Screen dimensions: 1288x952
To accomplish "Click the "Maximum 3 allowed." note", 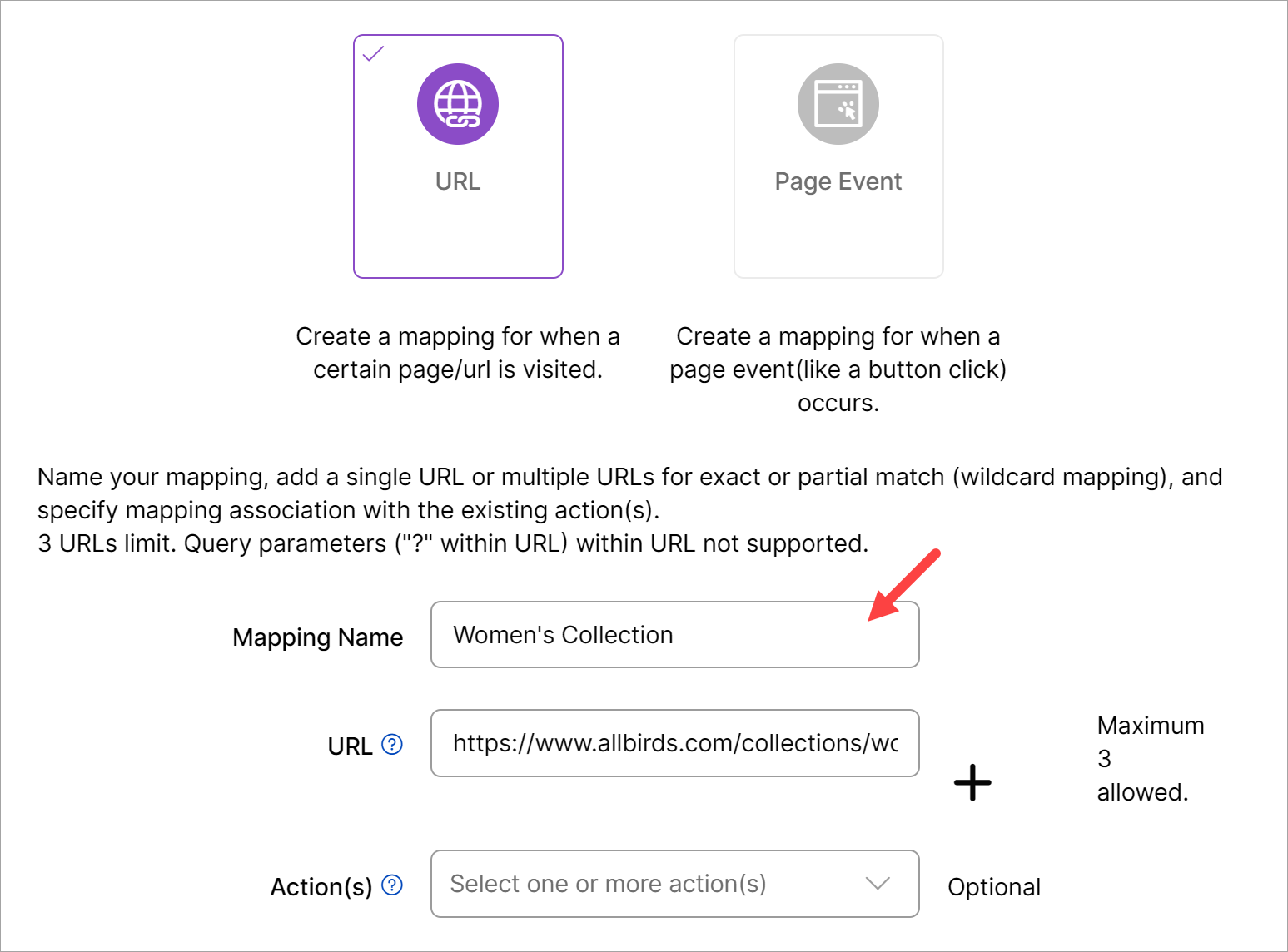I will [x=1150, y=759].
